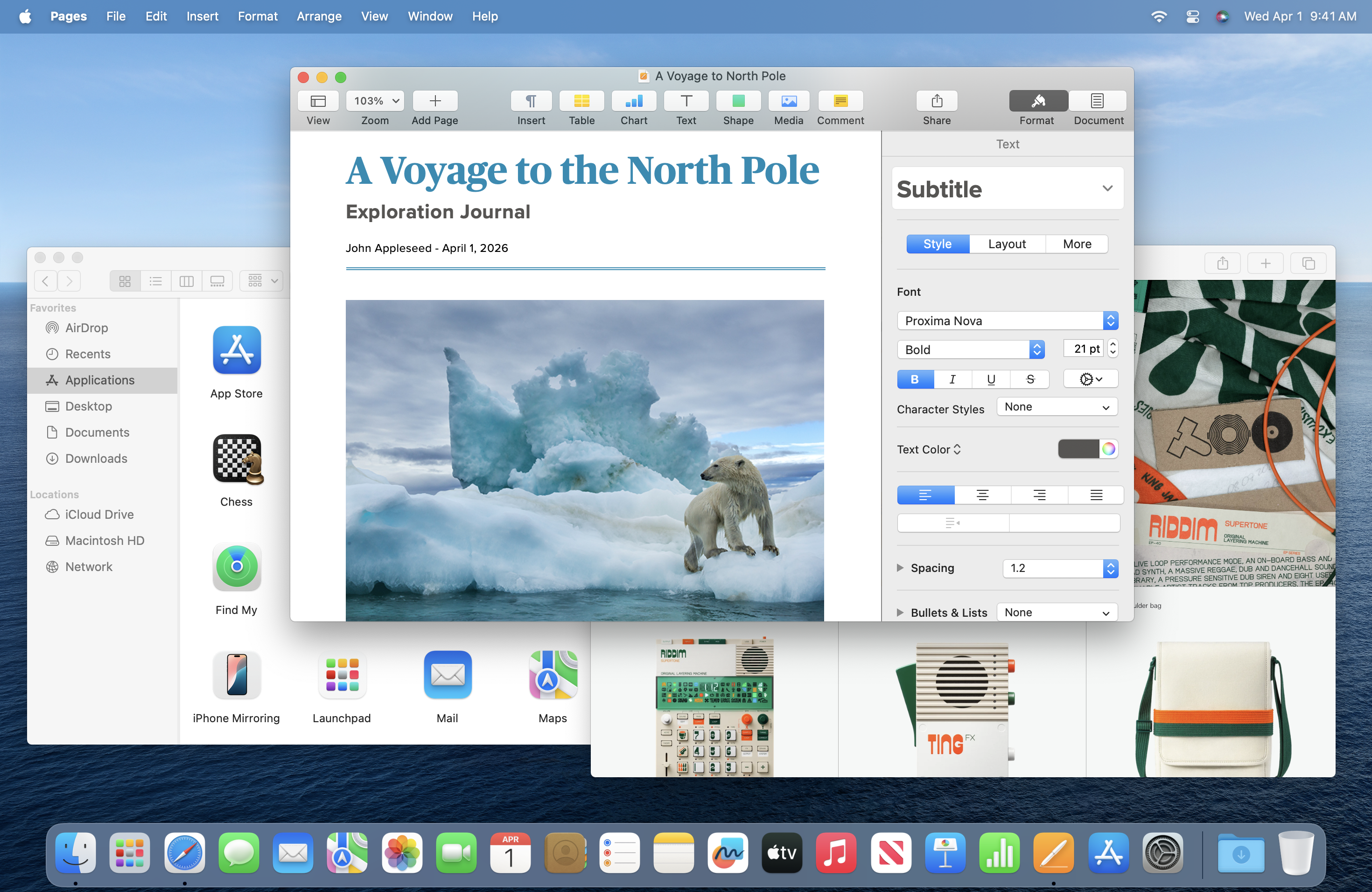The image size is (1372, 892).
Task: Open advanced font options gear icon
Action: click(x=1090, y=379)
